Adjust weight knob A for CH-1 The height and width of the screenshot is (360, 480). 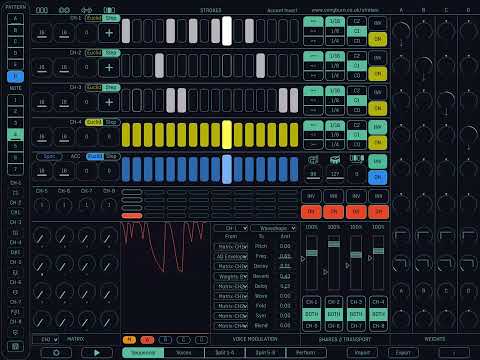401,31
